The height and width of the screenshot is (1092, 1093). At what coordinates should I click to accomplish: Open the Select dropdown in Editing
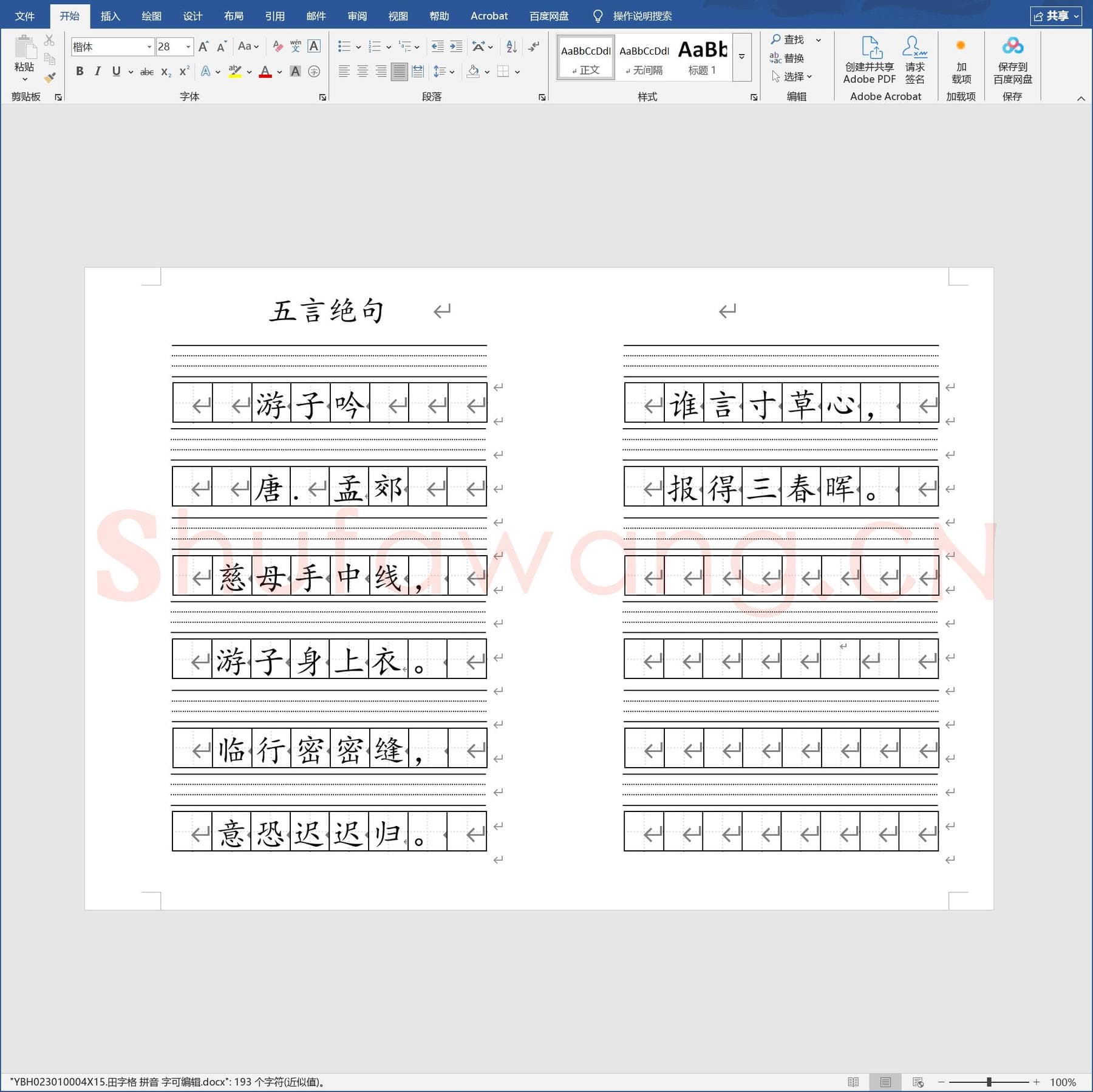coord(792,77)
